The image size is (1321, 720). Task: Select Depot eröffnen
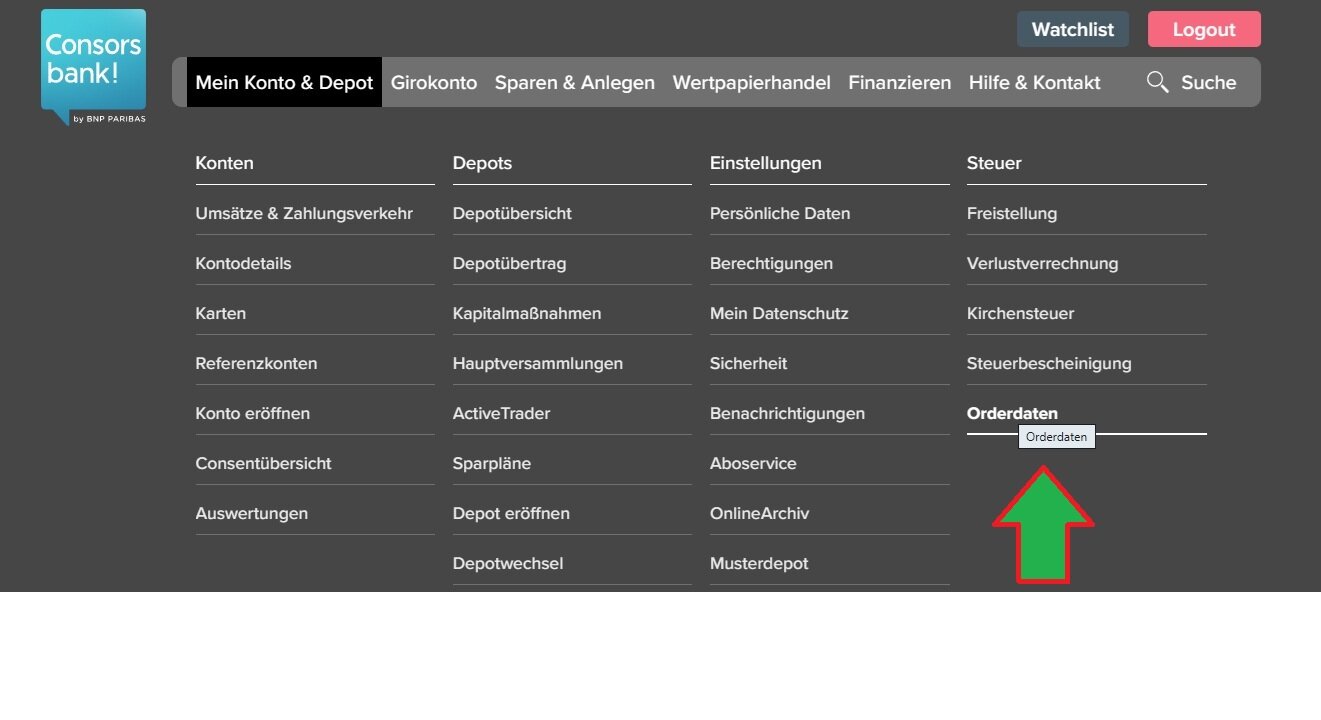[511, 513]
